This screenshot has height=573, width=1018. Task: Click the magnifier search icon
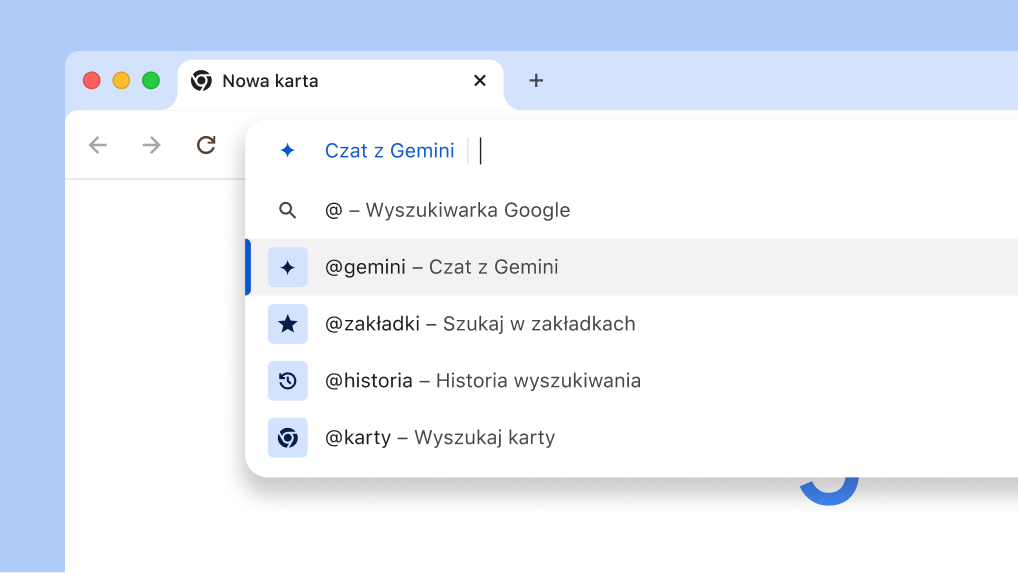pyautogui.click(x=288, y=210)
